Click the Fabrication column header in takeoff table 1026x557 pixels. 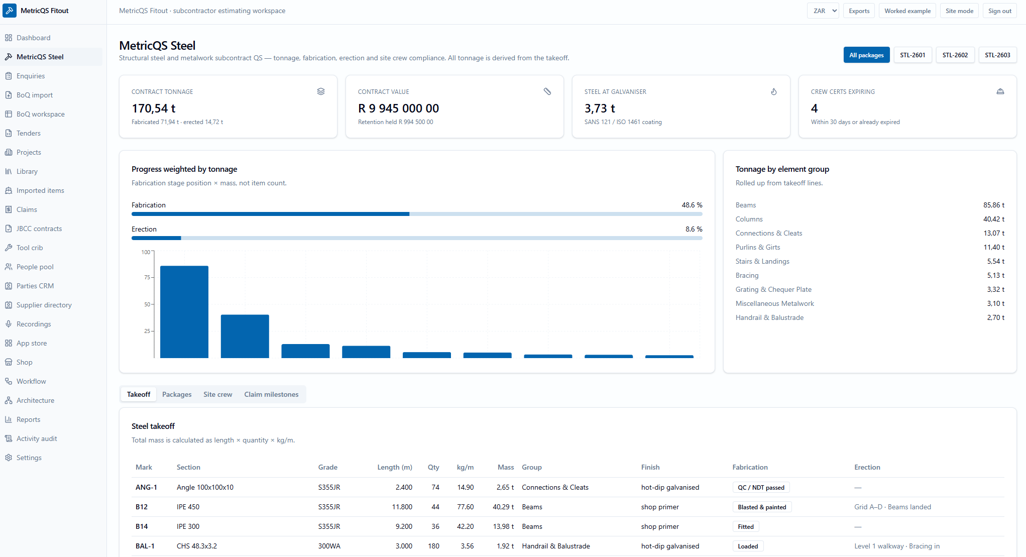(x=750, y=467)
